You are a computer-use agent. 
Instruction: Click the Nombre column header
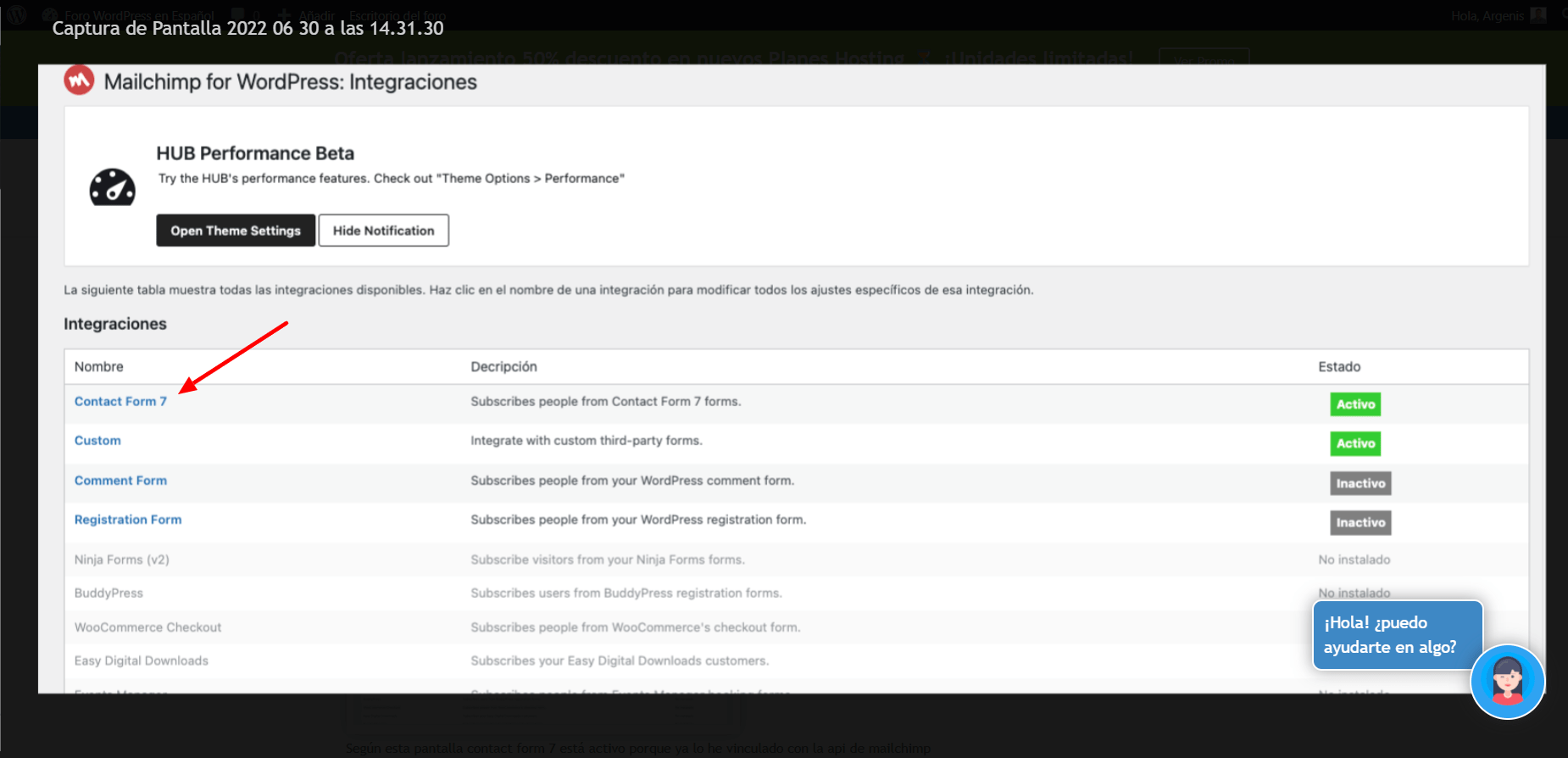click(x=99, y=367)
